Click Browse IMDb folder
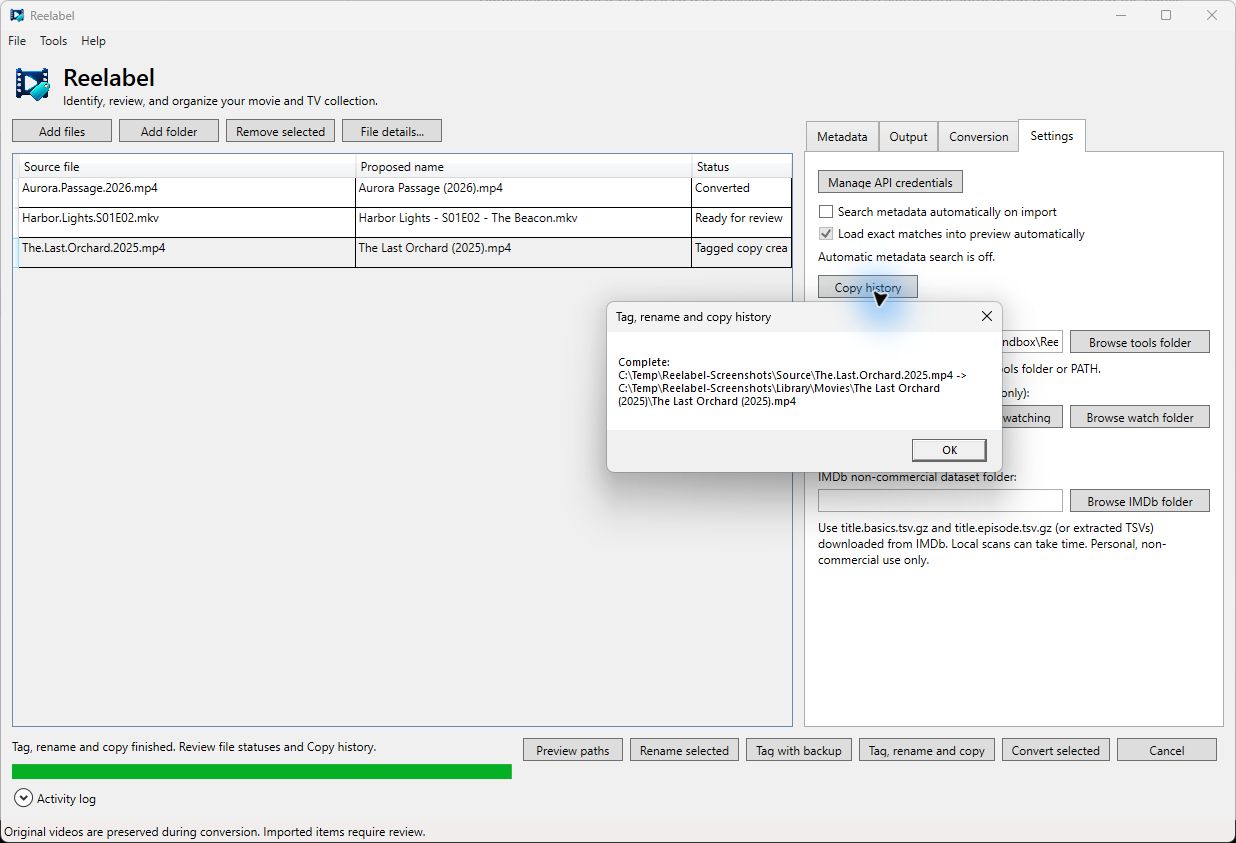The image size is (1236, 843). tap(1139, 500)
